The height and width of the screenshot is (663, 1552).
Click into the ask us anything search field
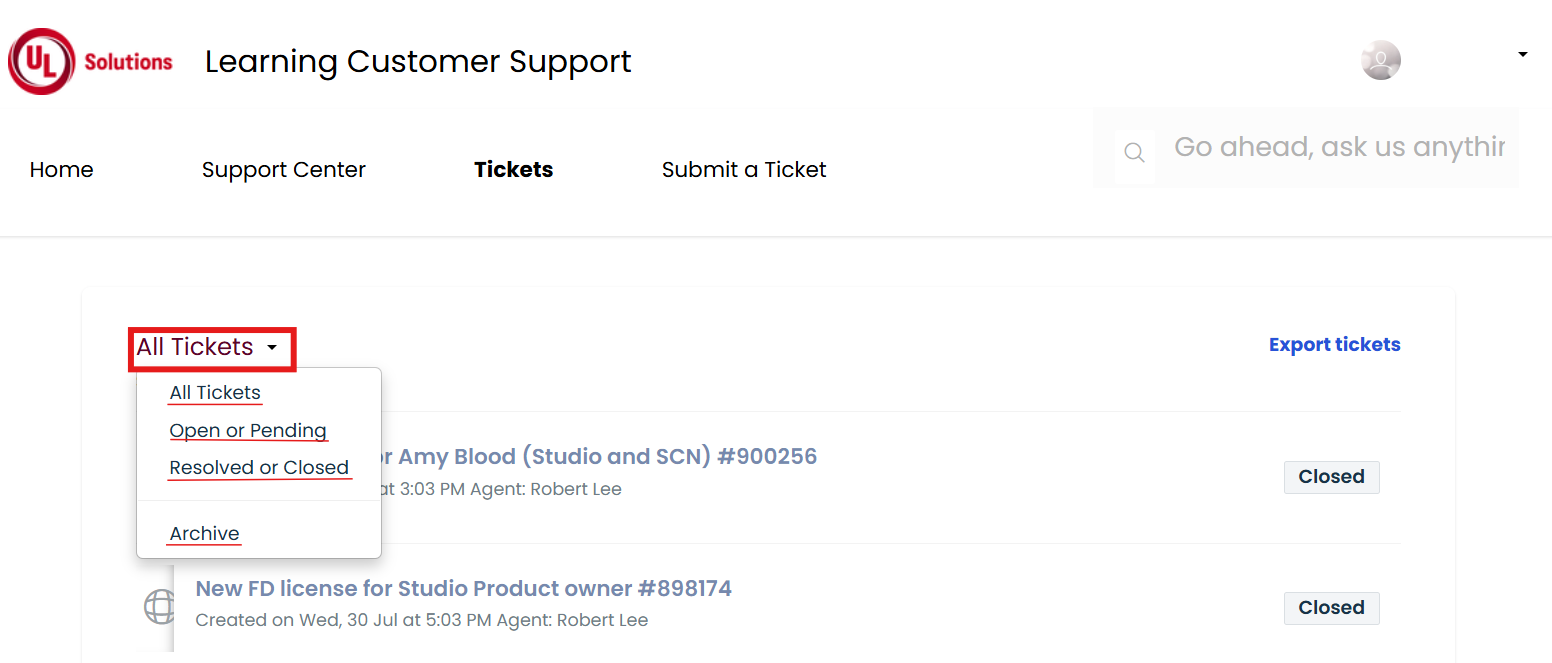[1339, 148]
